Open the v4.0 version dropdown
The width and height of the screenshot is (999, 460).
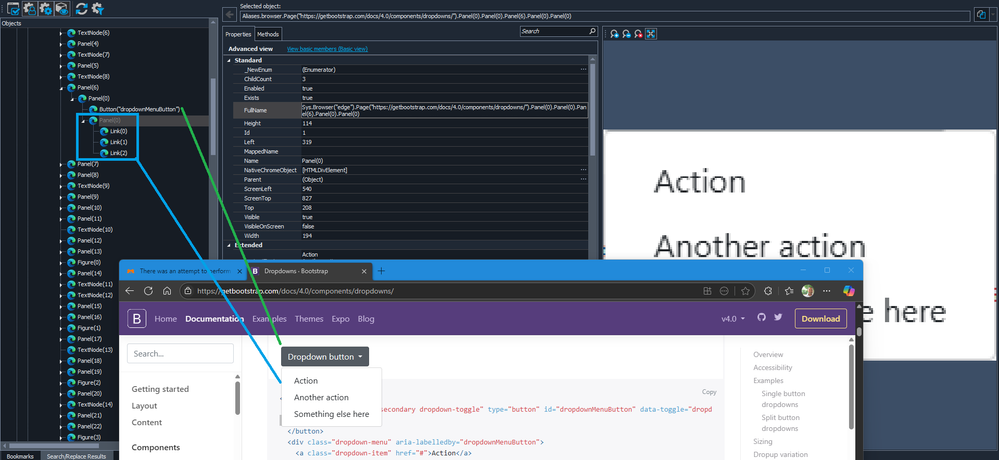[733, 319]
